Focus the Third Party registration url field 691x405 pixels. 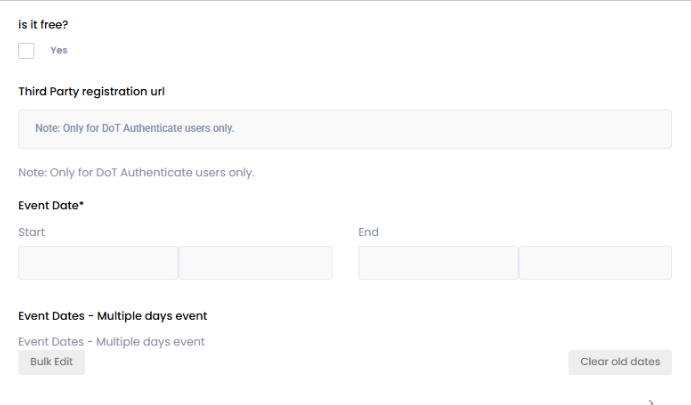(x=345, y=129)
